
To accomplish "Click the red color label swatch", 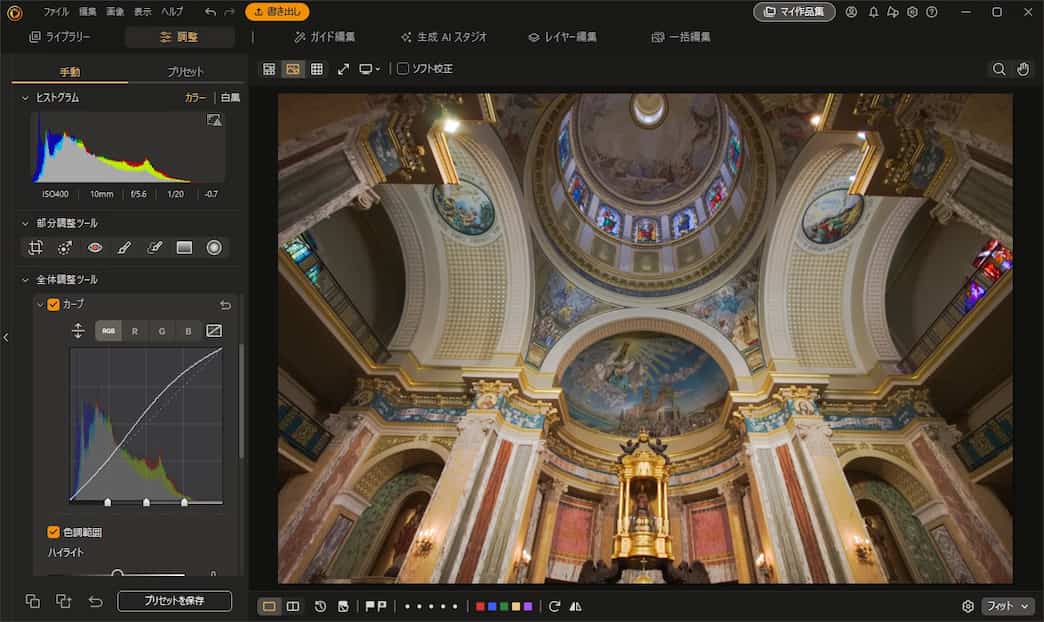I will [481, 606].
